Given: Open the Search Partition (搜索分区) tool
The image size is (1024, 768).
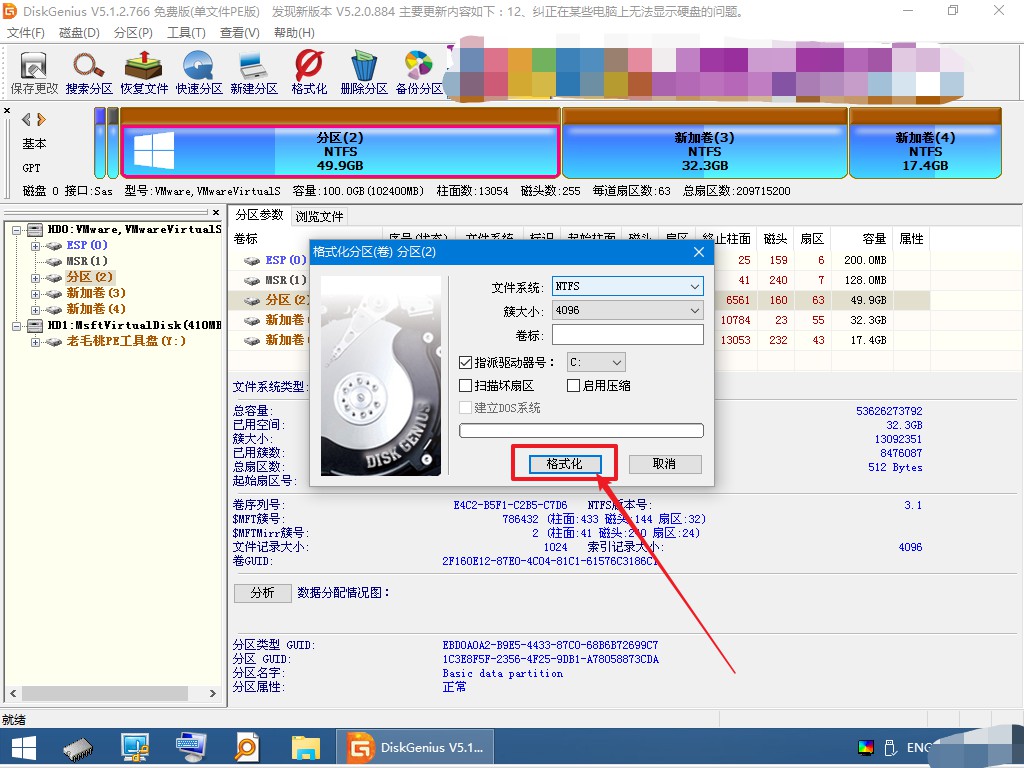Looking at the screenshot, I should click(89, 72).
